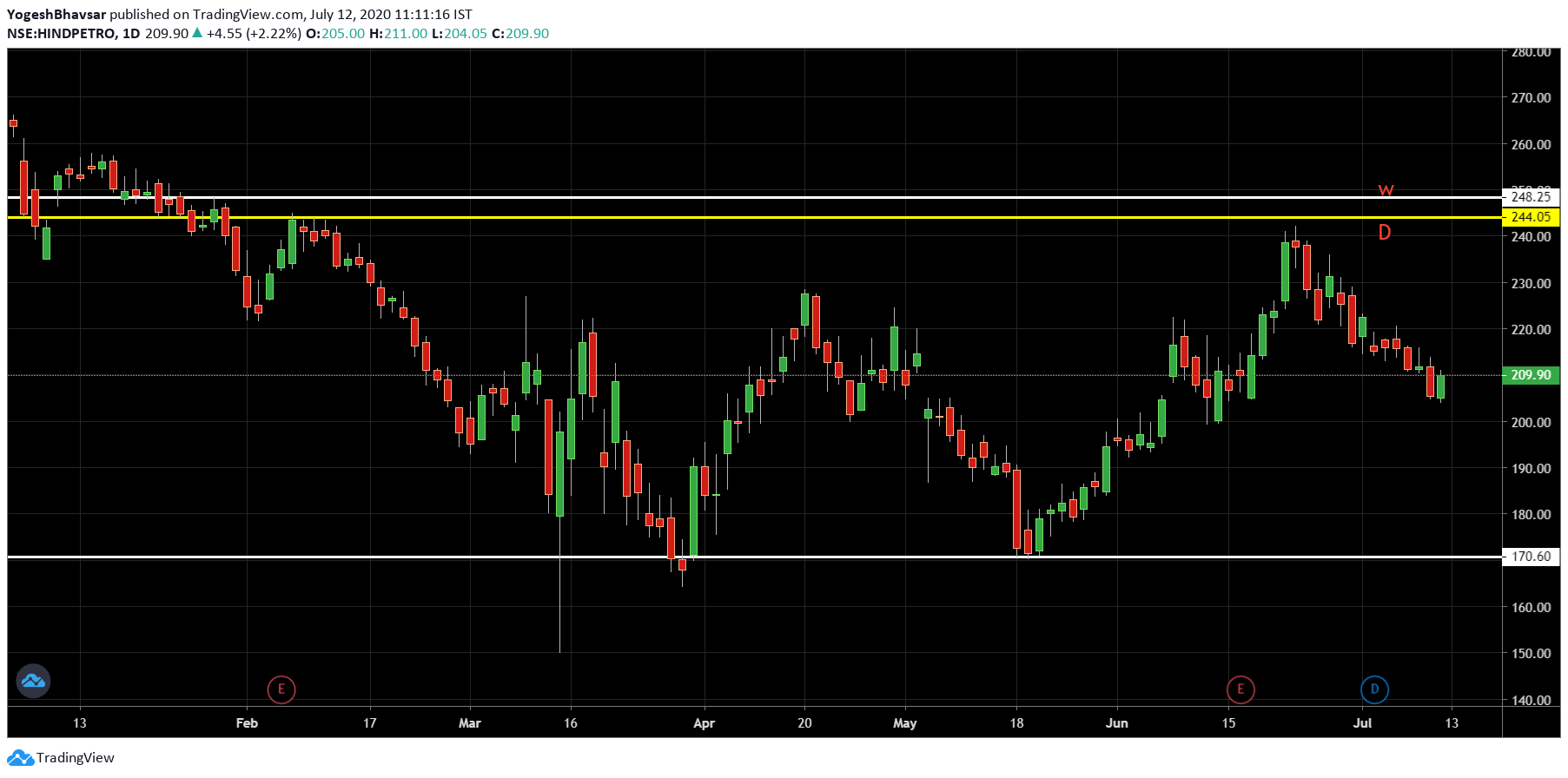This screenshot has width=1568, height=778.
Task: Open the TradingView link at bottom left
Action: [x=61, y=758]
